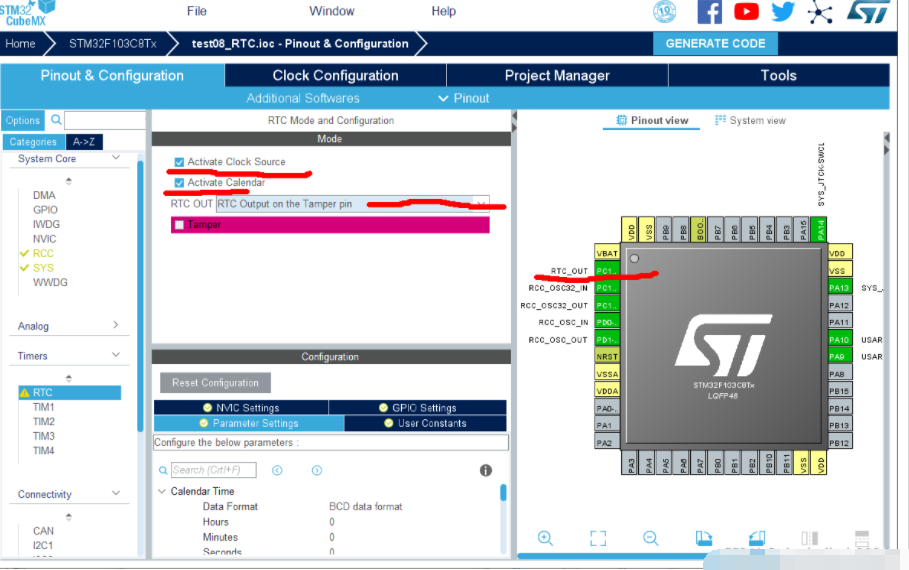Open the File menu
Viewport: 909px width, 570px height.
197,11
